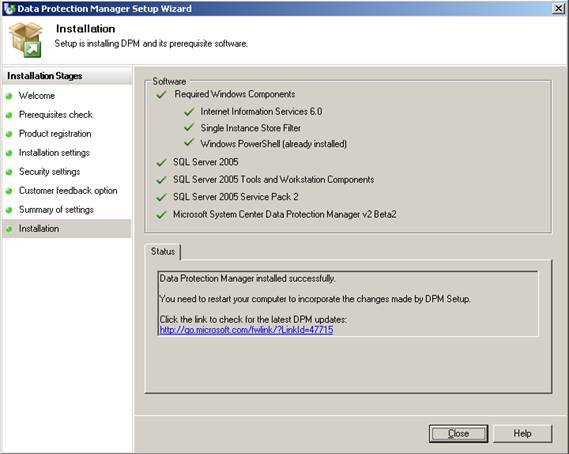Select the Security settings stage
This screenshot has height=454, width=569.
point(49,172)
